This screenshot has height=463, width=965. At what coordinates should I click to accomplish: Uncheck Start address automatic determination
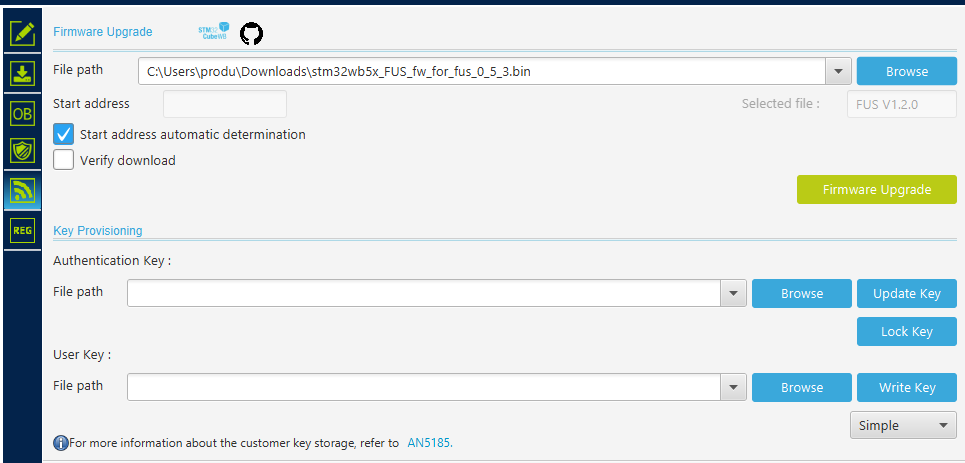(64, 134)
